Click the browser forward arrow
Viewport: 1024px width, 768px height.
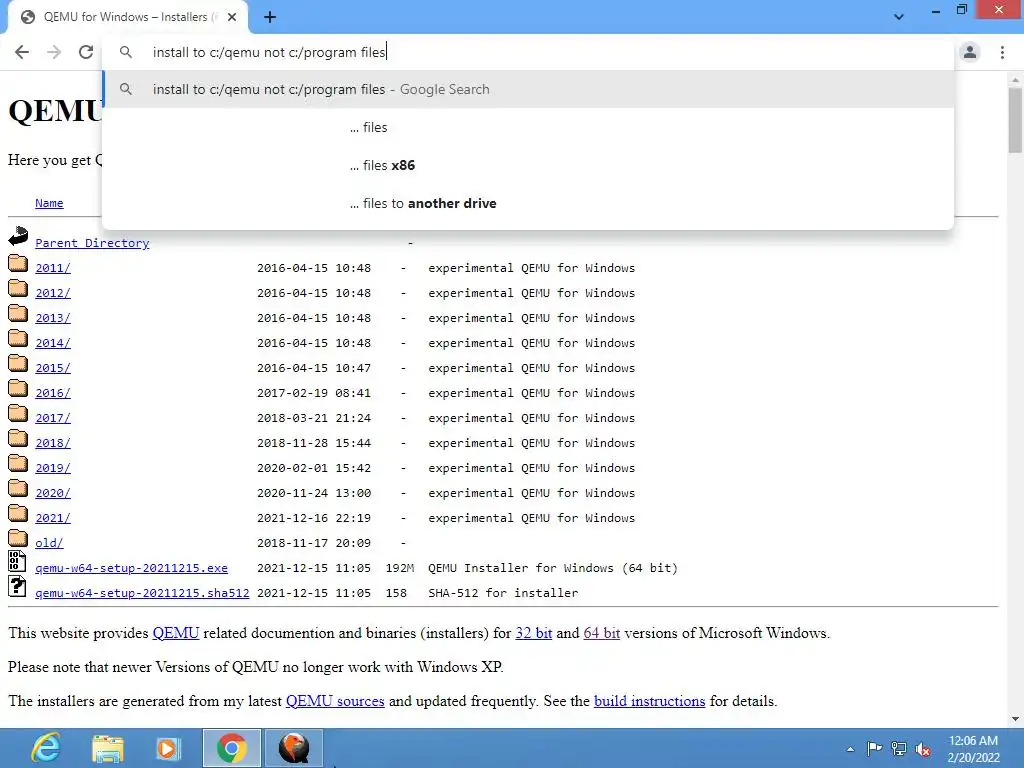click(54, 52)
